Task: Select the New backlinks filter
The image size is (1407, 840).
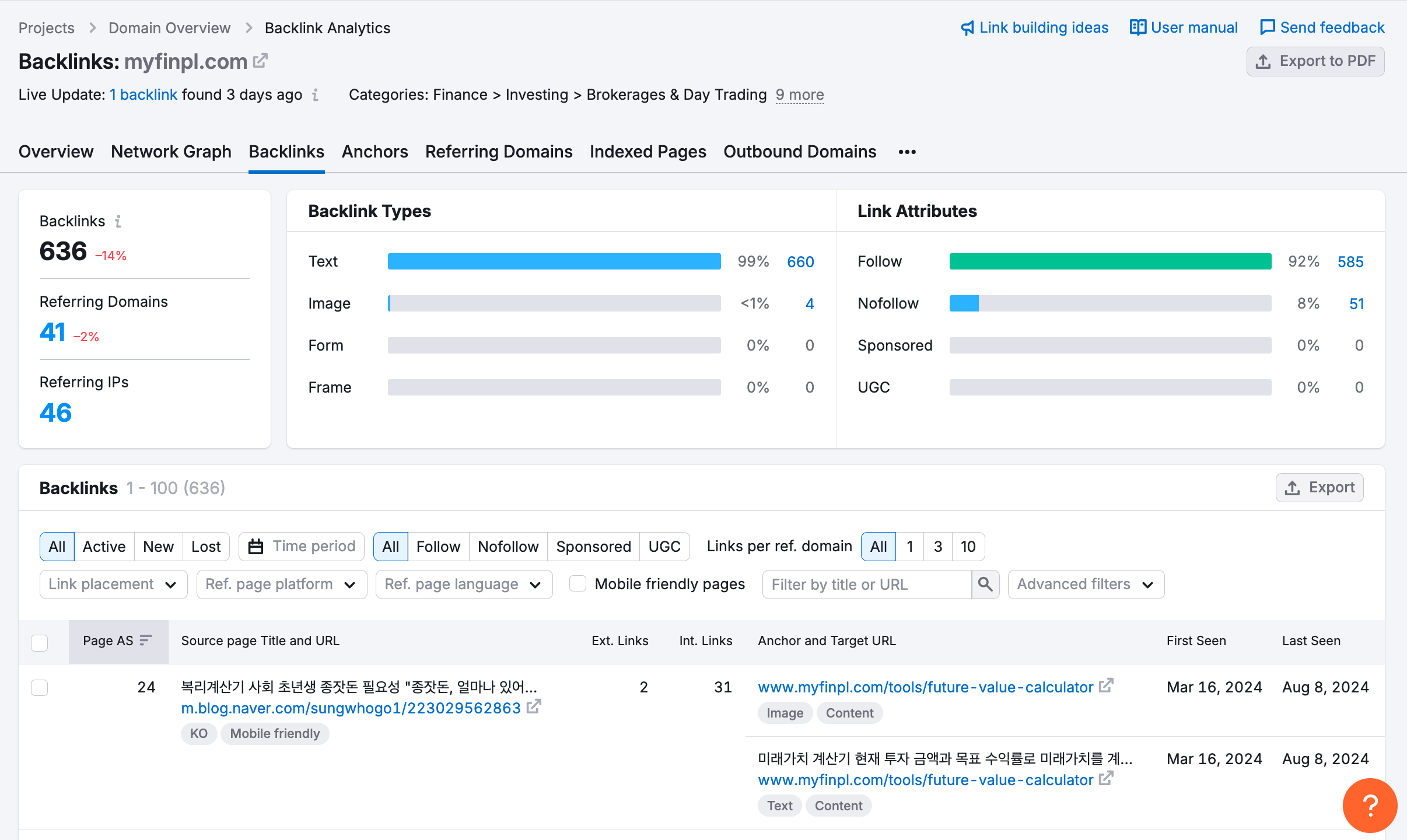Action: coord(158,547)
